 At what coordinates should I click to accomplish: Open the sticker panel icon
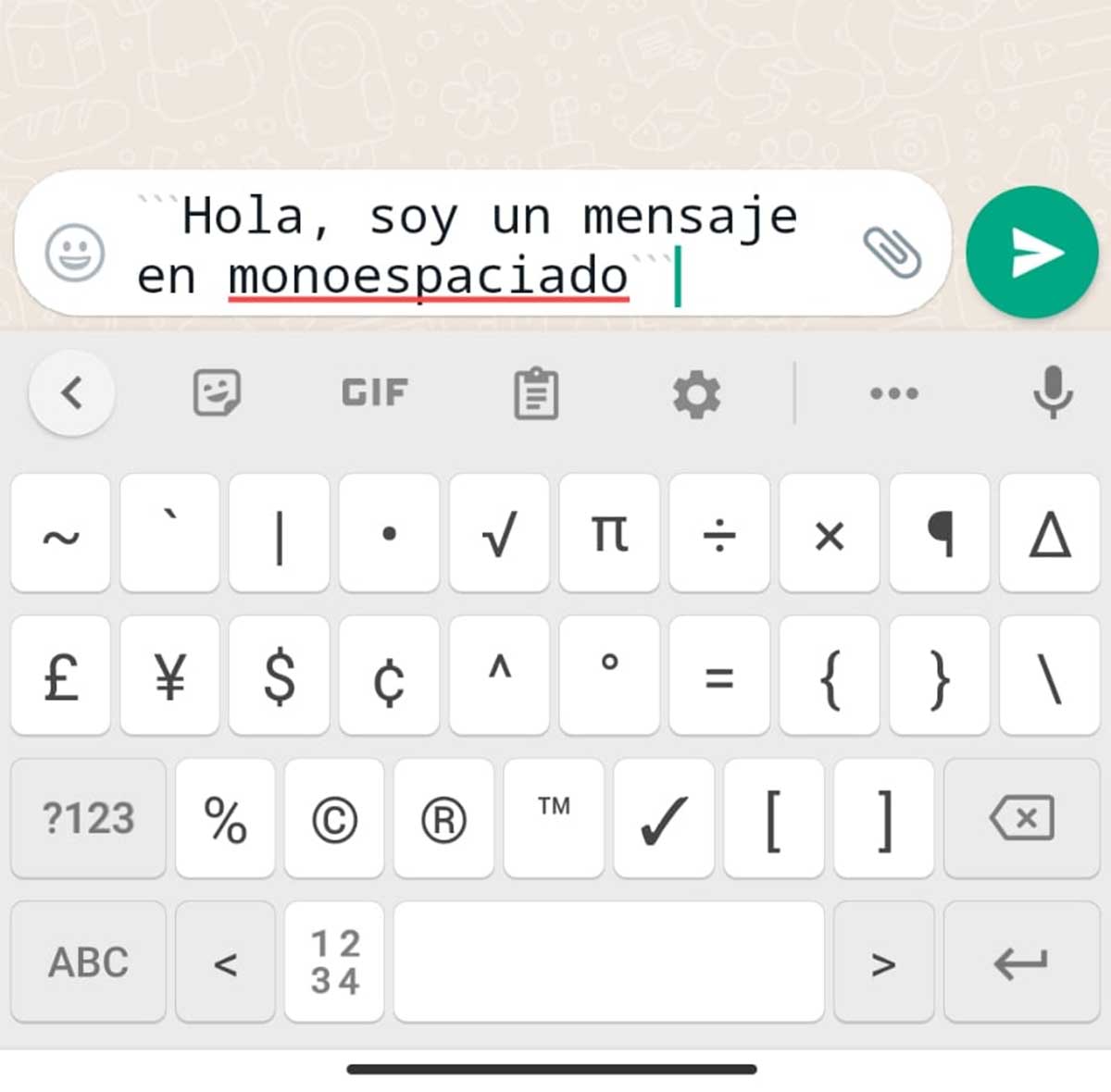(x=217, y=393)
